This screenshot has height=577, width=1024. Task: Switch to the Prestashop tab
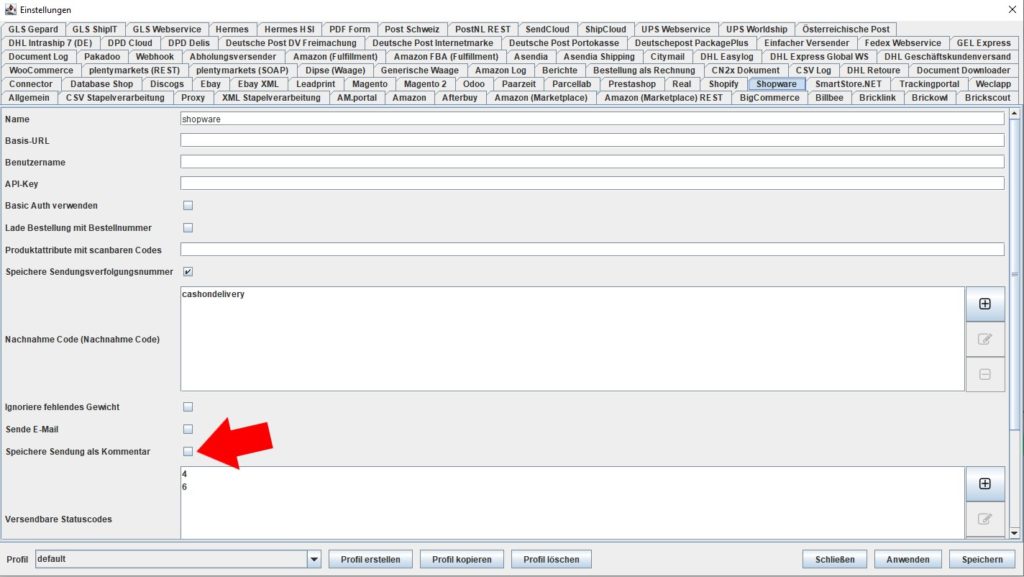coord(632,84)
